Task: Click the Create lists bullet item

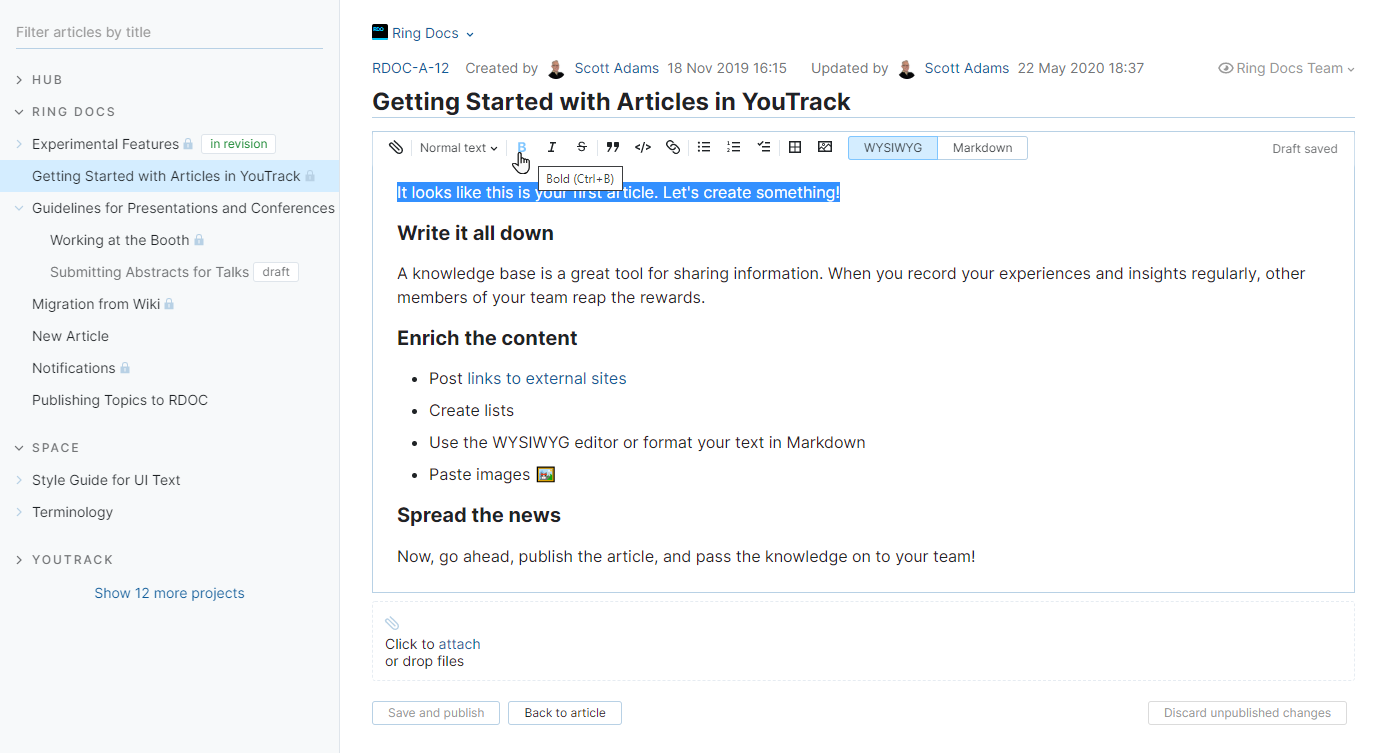Action: tap(471, 411)
